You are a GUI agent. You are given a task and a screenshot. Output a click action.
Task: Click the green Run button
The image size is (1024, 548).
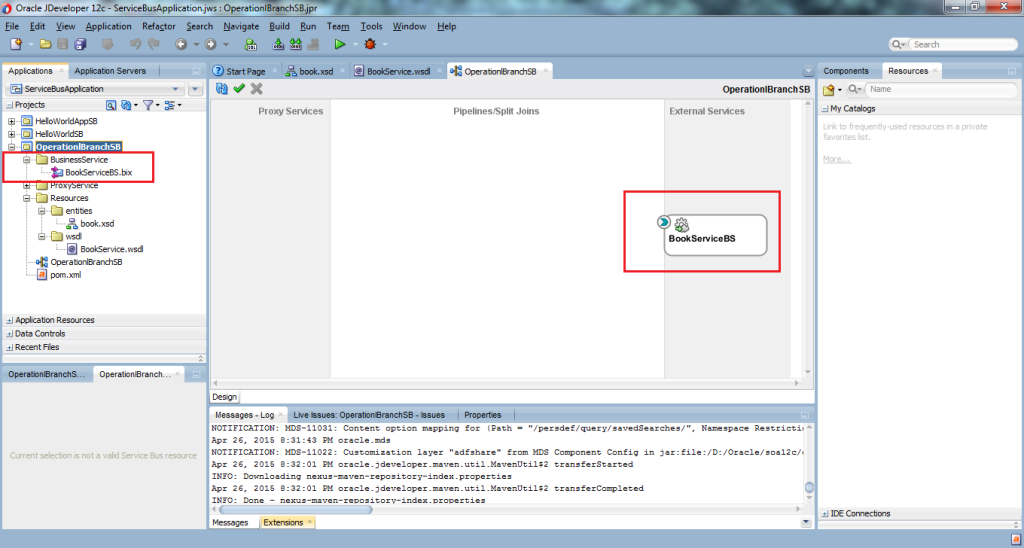pyautogui.click(x=340, y=44)
